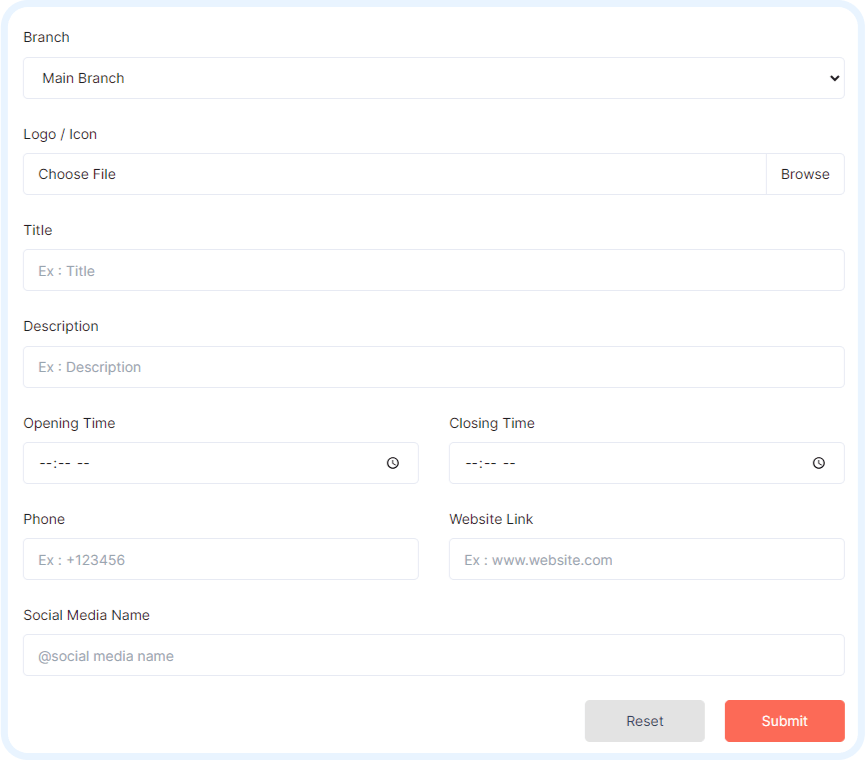865x760 pixels.
Task: Click the Opening Time field
Action: tap(221, 463)
